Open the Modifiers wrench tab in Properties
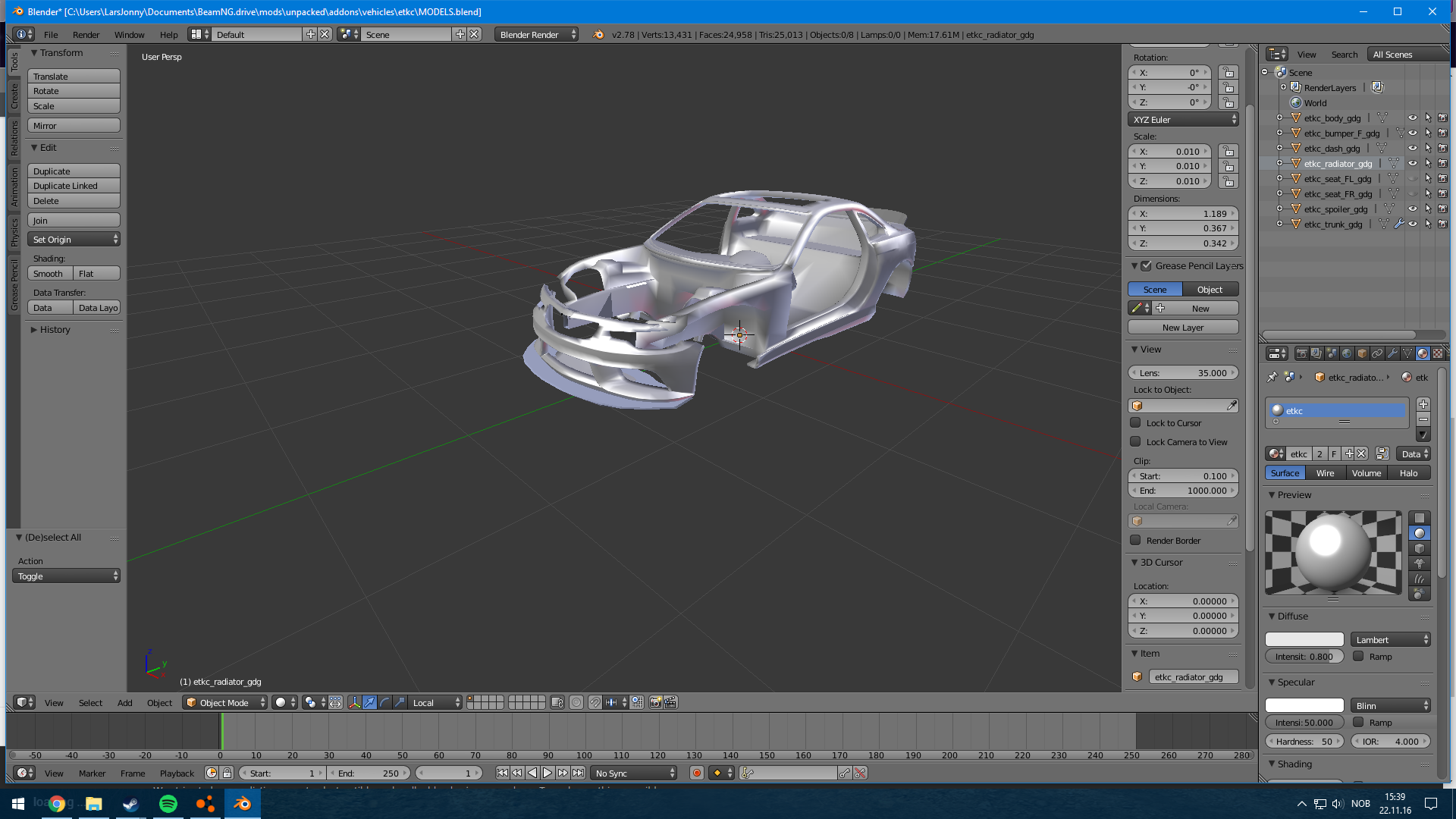 click(1392, 353)
